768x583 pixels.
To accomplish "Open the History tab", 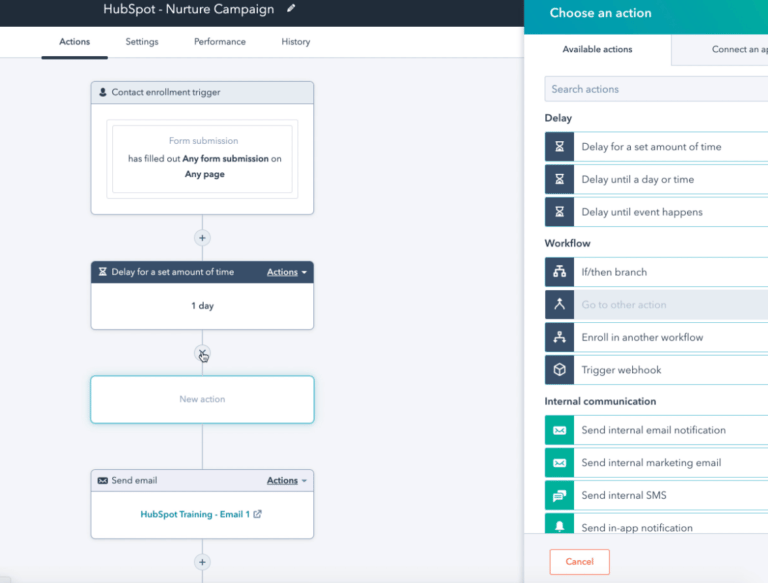I will [x=295, y=42].
